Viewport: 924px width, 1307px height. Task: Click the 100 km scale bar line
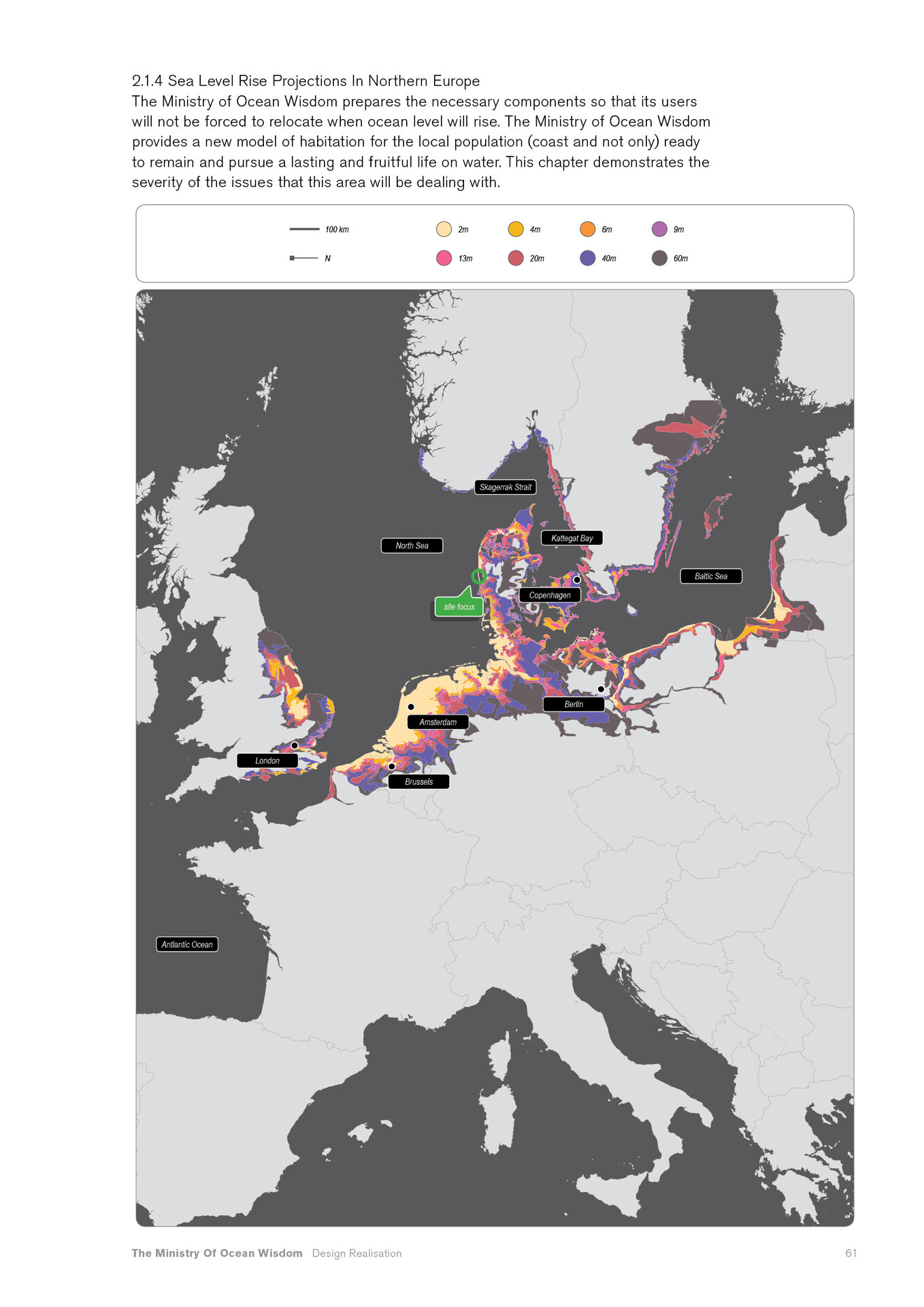point(304,229)
